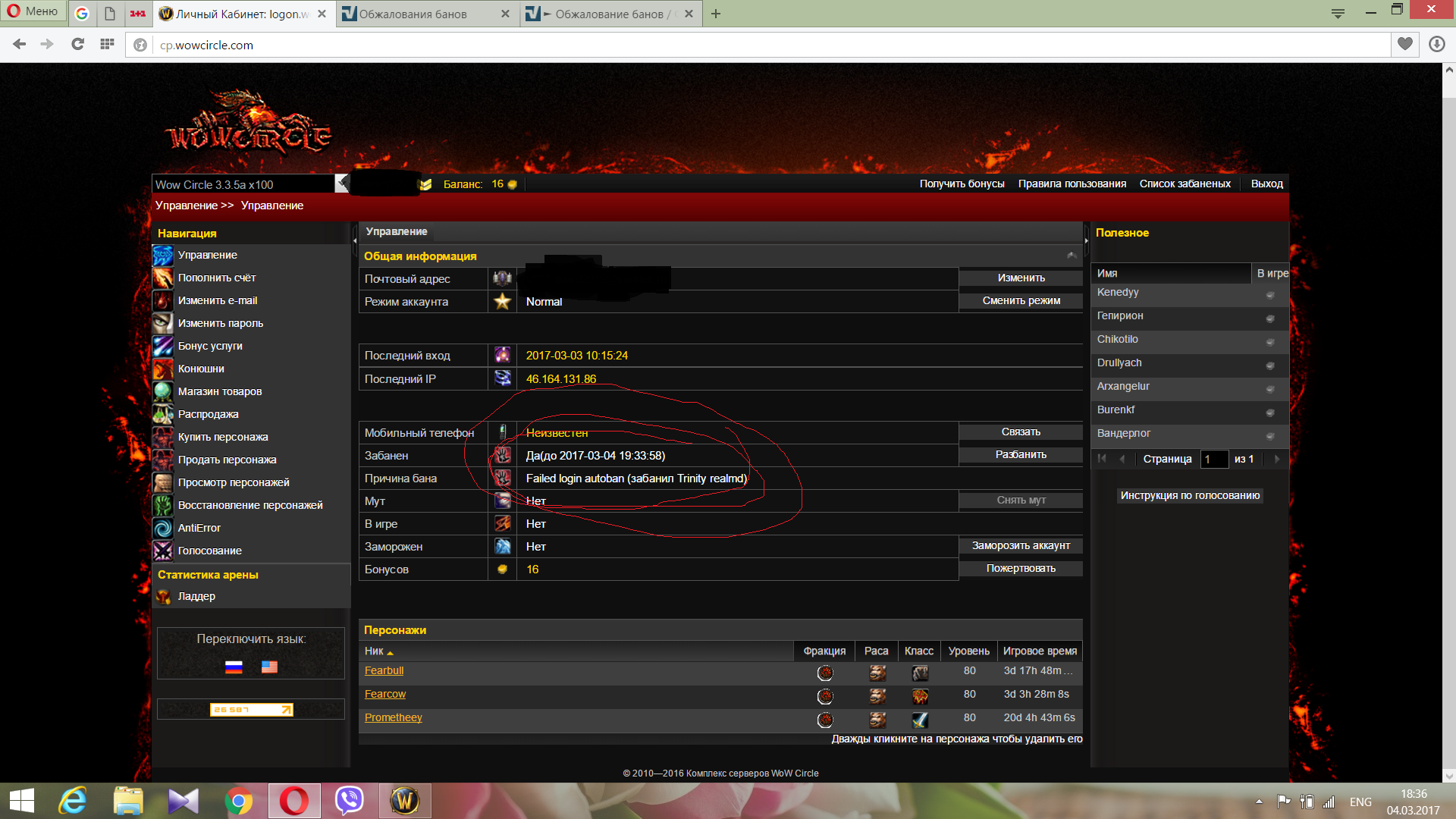Click the Пополнить счёт navigation icon
The height and width of the screenshot is (819, 1456).
pos(162,278)
